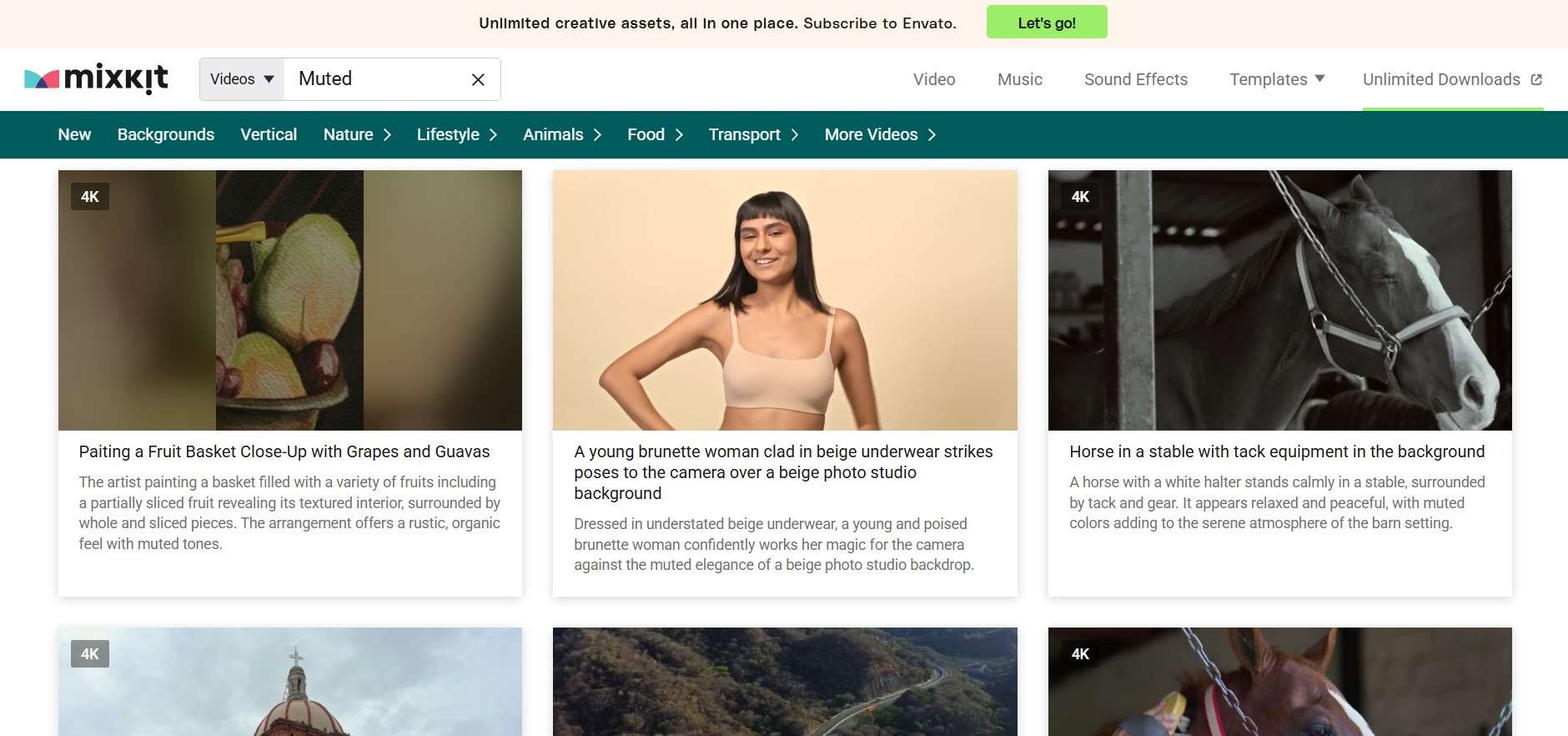Viewport: 1568px width, 736px height.
Task: Click the Mixkit logo
Action: point(96,78)
